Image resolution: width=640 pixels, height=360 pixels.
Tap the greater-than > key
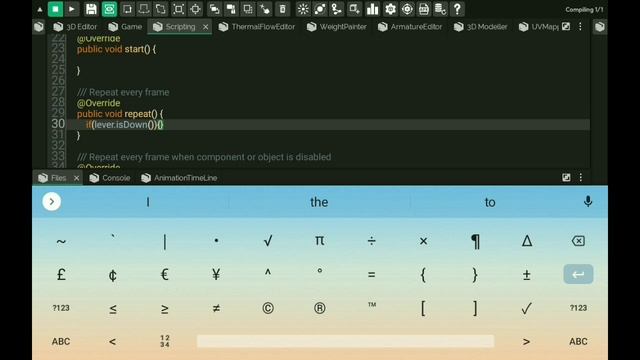point(527,342)
